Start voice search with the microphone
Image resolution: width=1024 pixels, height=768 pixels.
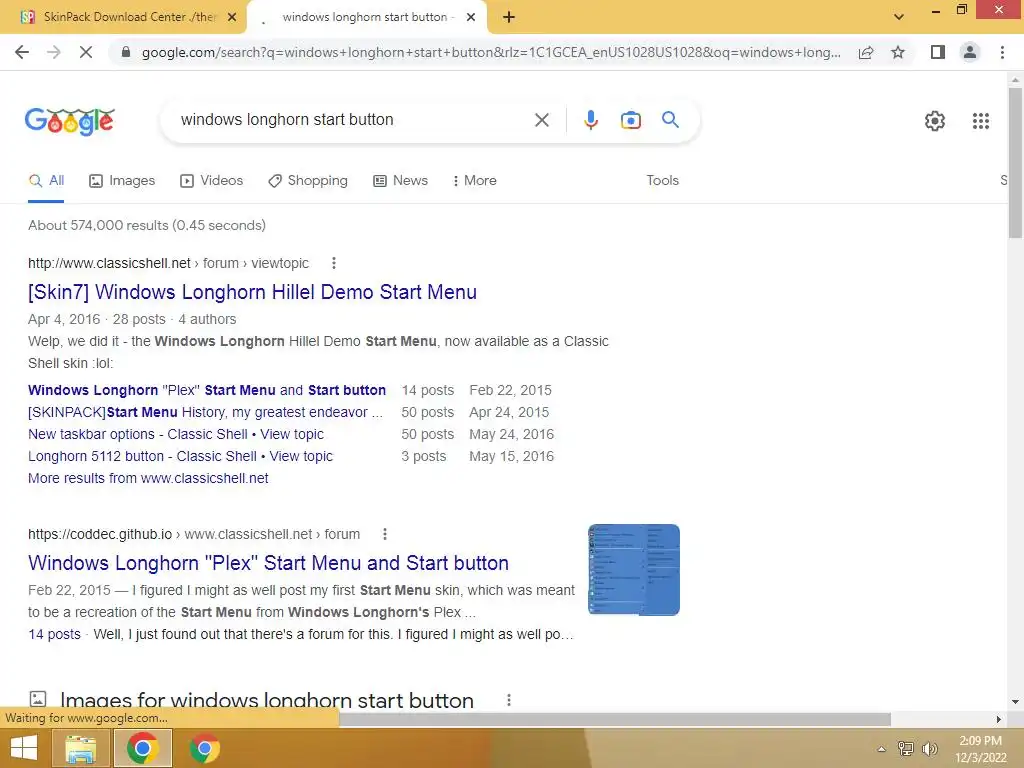pos(590,120)
